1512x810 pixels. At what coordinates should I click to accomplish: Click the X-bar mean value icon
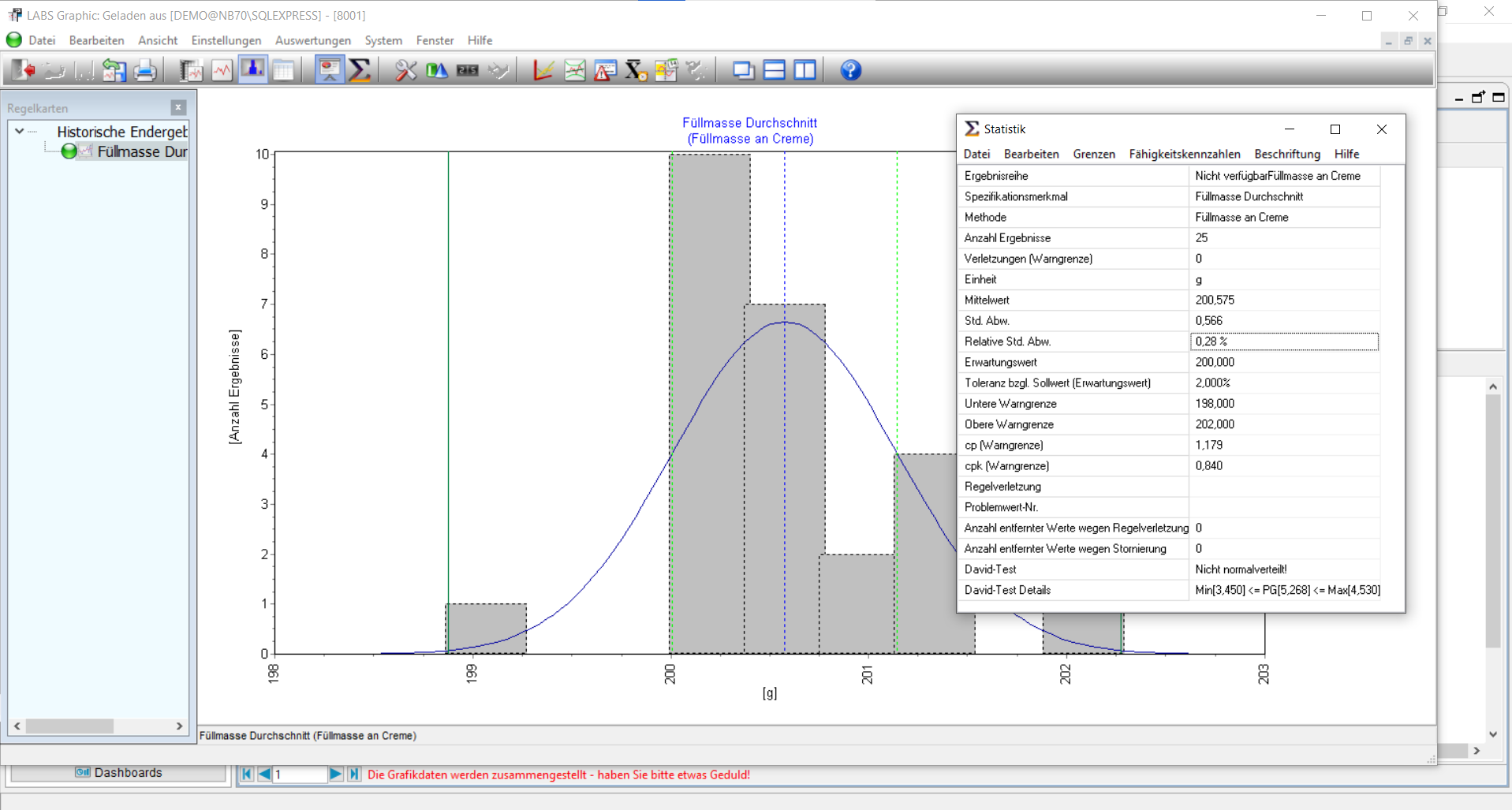635,71
